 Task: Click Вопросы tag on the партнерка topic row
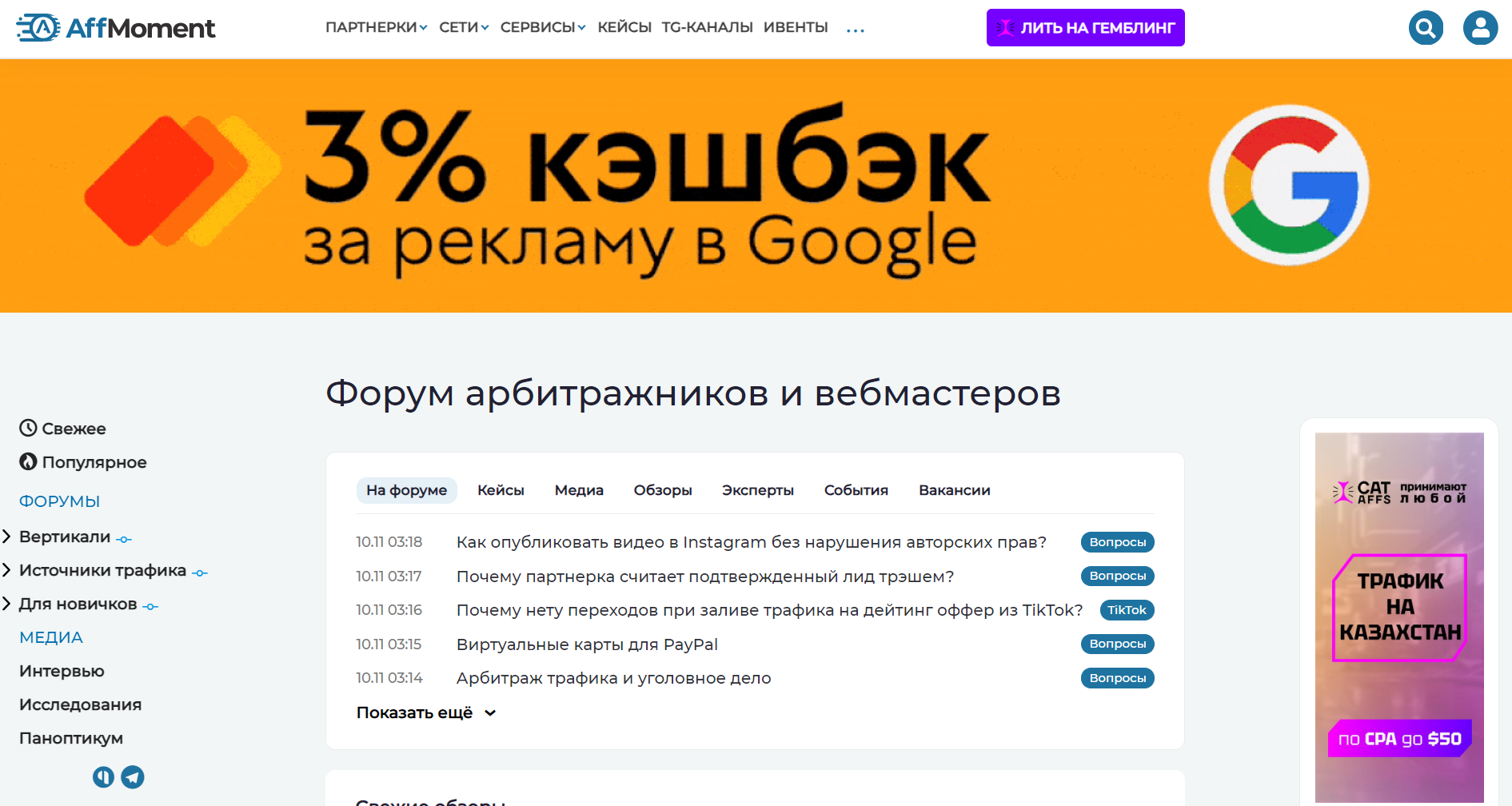coord(1117,576)
